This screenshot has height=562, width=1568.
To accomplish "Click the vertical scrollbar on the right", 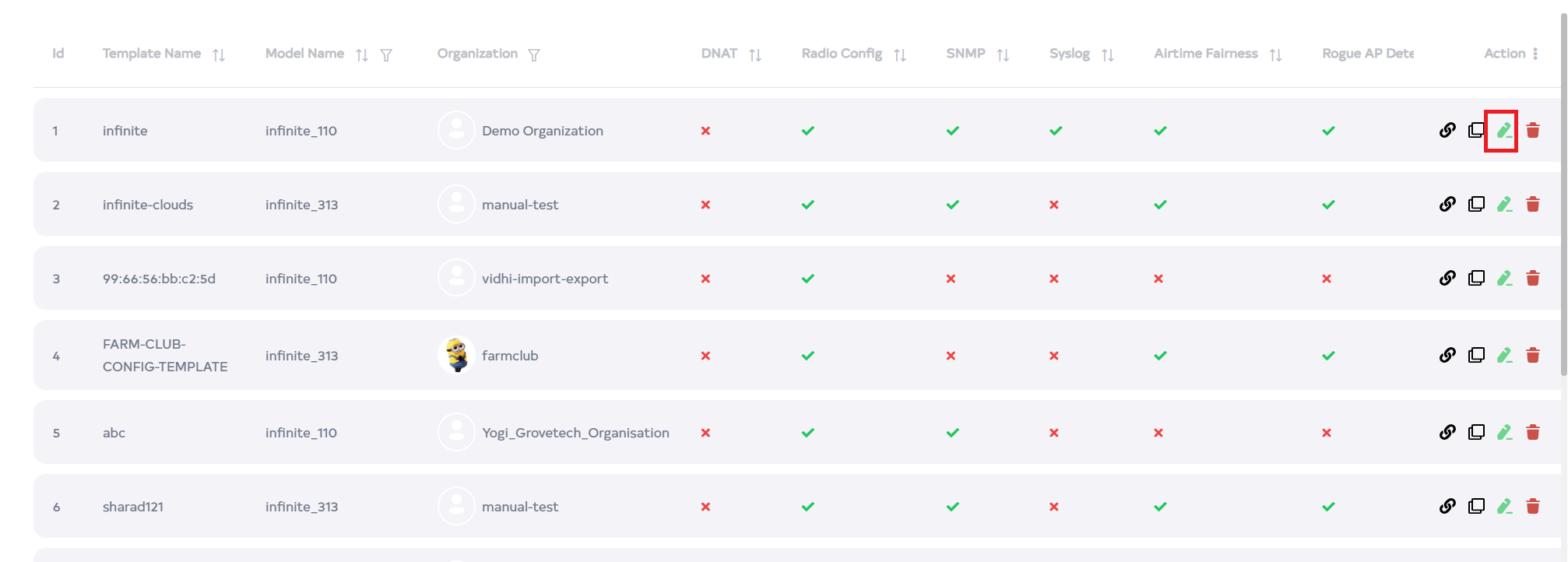I will 1563,195.
